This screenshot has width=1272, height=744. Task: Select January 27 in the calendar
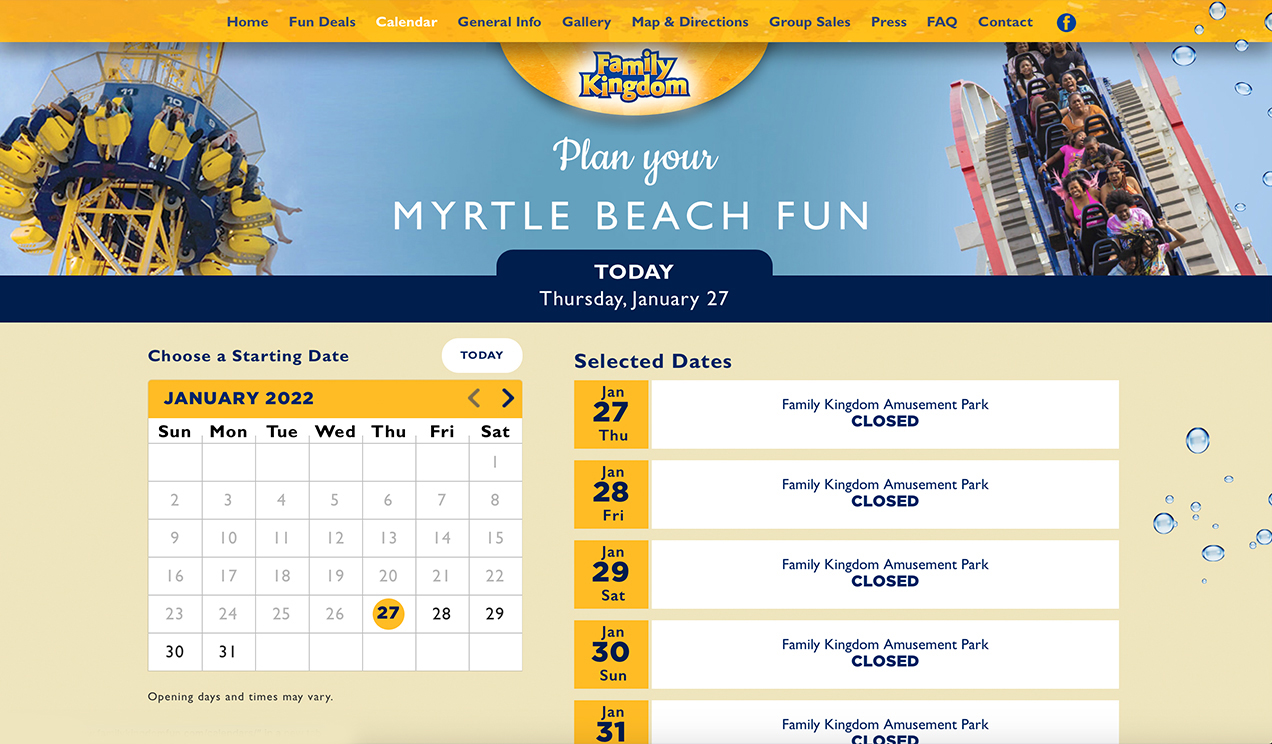[388, 614]
